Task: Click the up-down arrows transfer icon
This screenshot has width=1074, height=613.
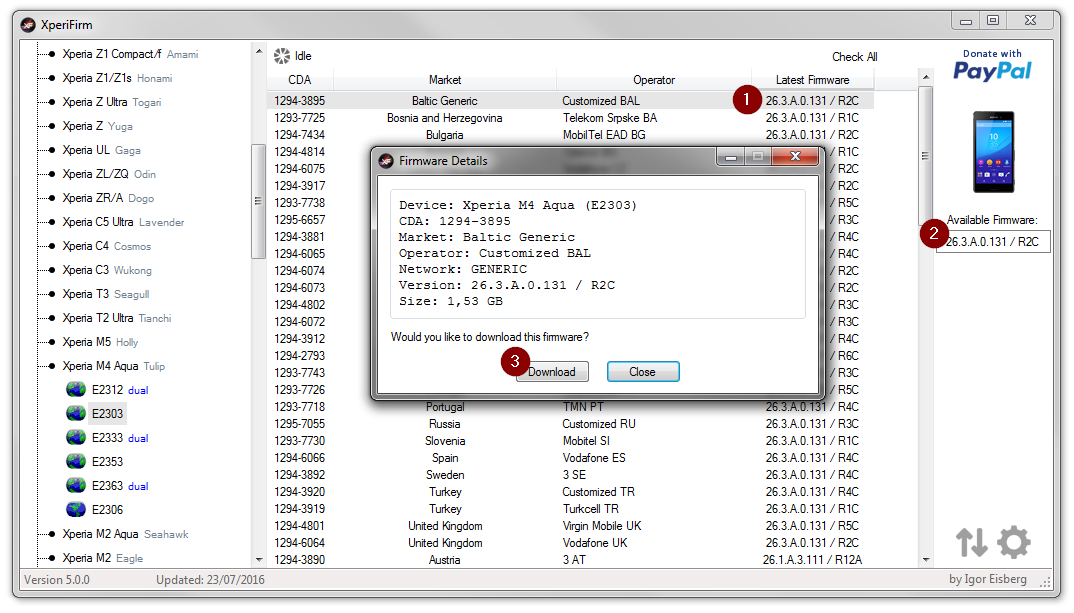Action: [x=971, y=542]
